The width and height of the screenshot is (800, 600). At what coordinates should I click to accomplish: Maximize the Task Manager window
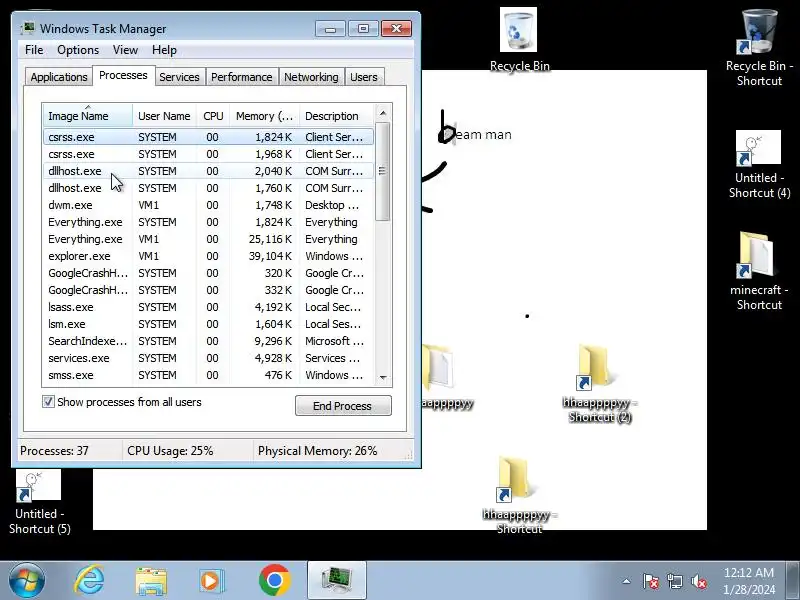coord(363,29)
